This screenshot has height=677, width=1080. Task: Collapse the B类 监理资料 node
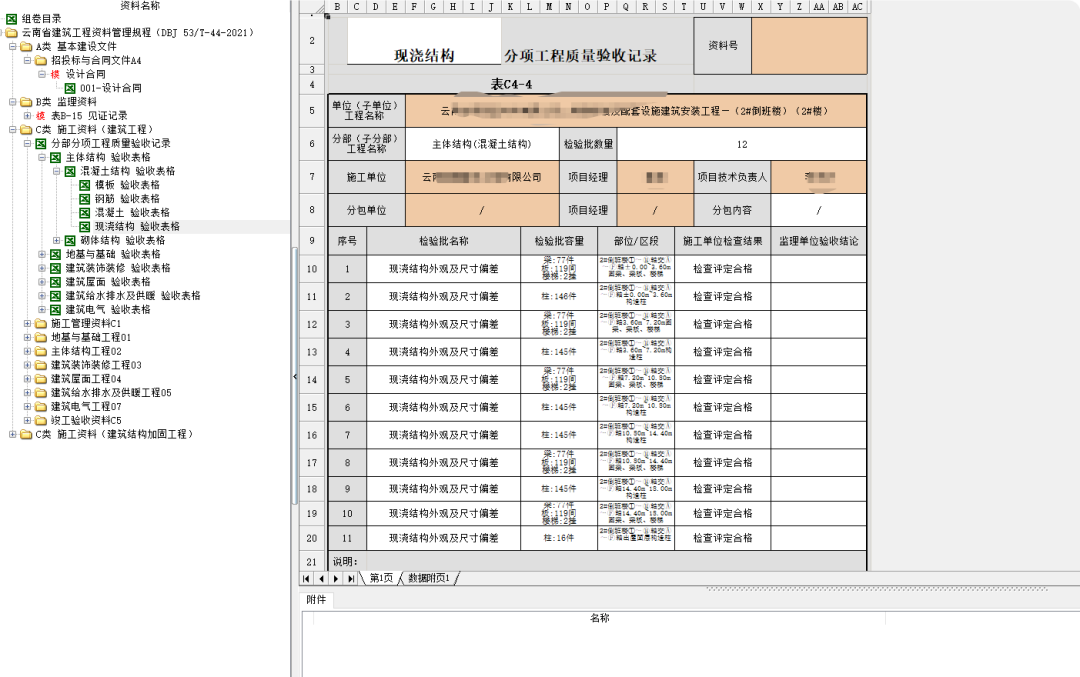[12, 102]
